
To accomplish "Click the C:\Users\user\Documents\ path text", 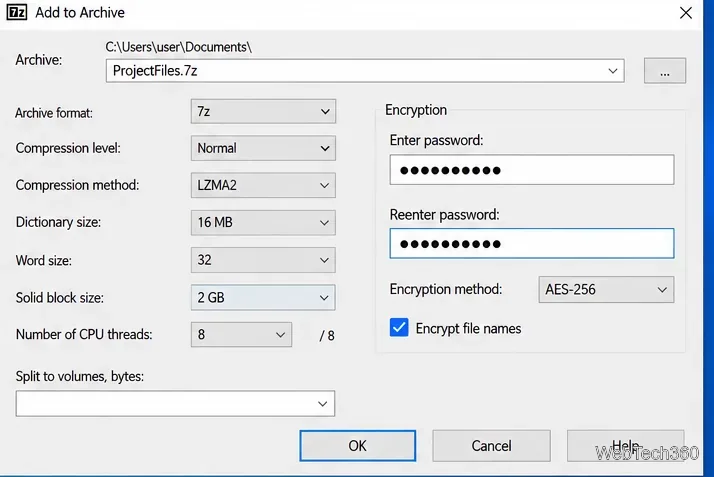I will (178, 47).
